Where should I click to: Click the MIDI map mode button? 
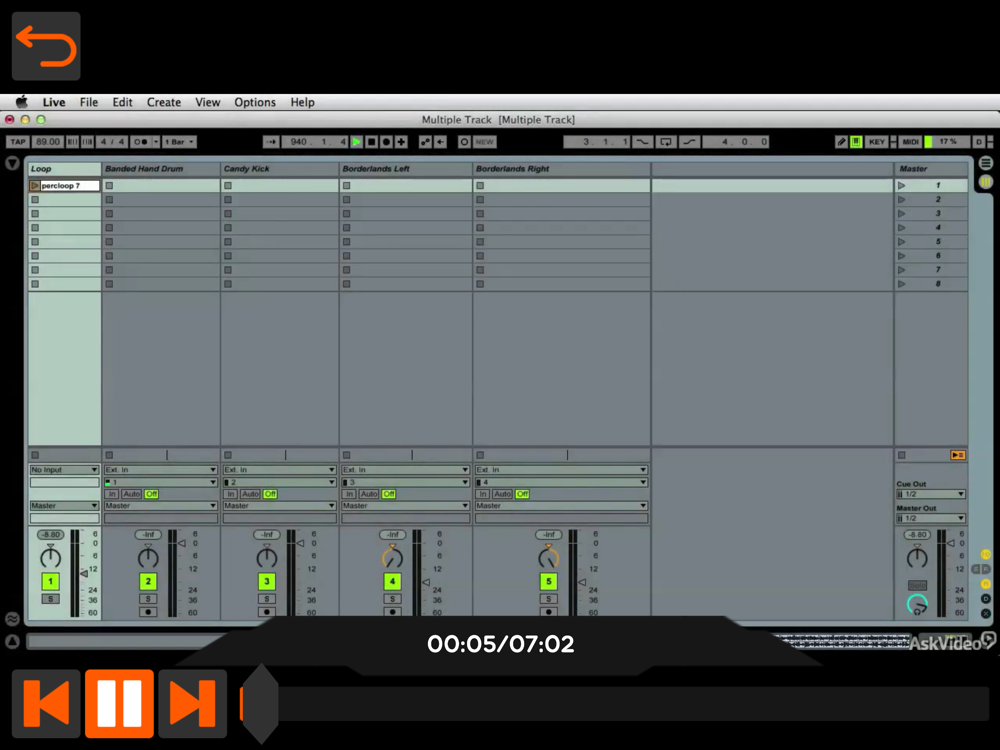click(x=911, y=142)
